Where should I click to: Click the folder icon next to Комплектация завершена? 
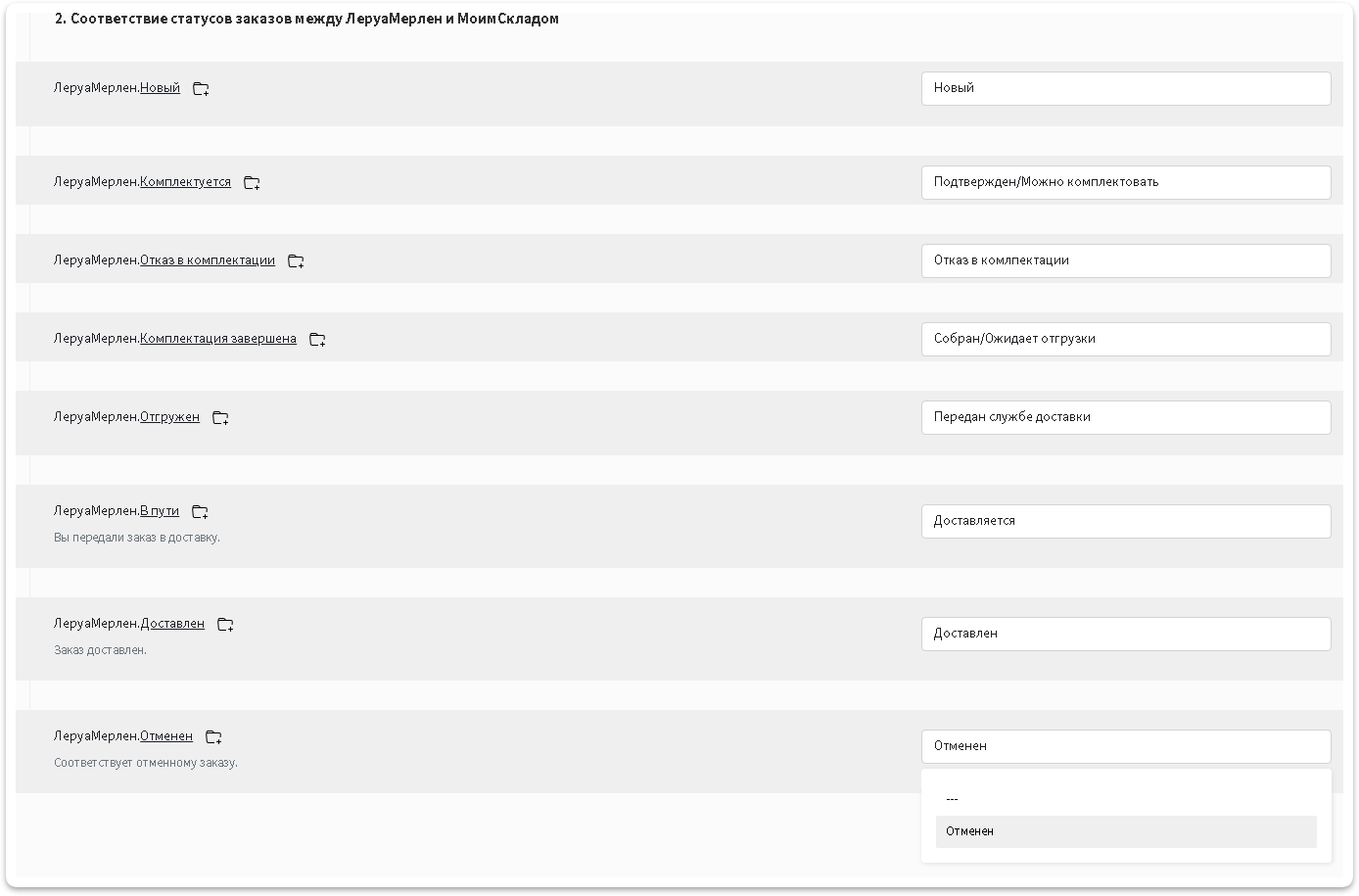pyautogui.click(x=317, y=340)
